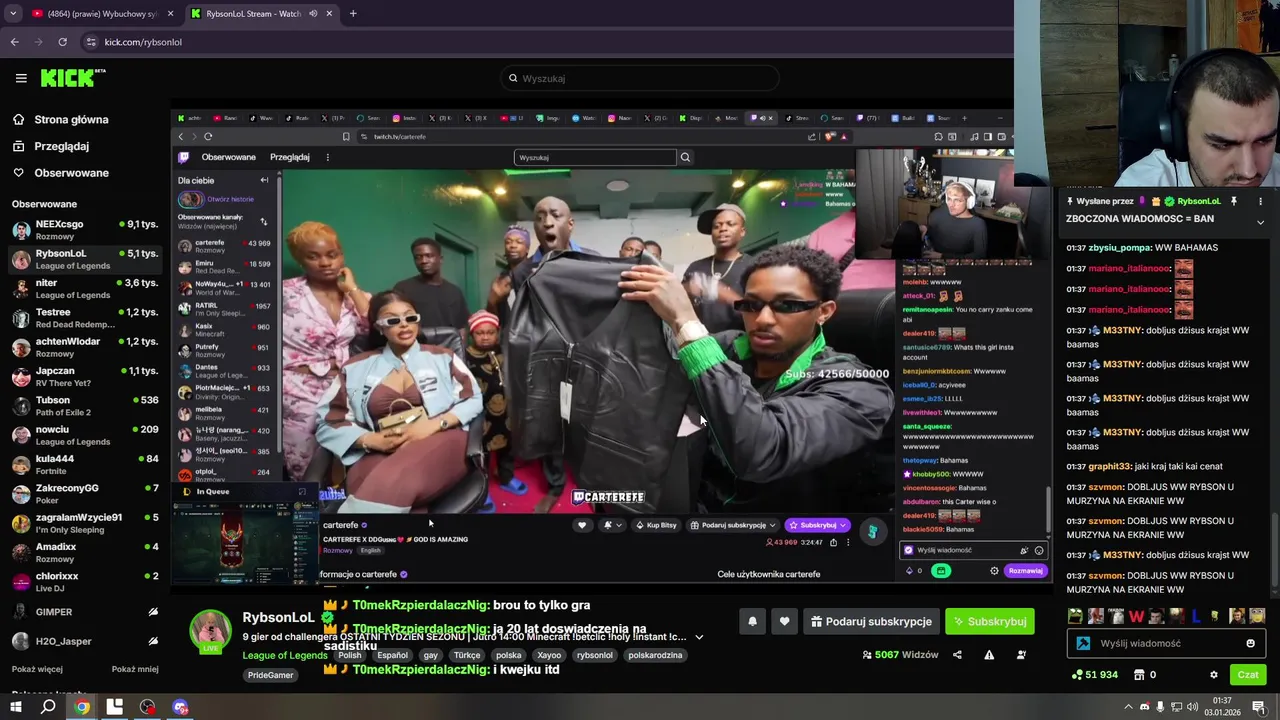The height and width of the screenshot is (720, 1280).
Task: Reload the page with refresh icon
Action: (62, 42)
